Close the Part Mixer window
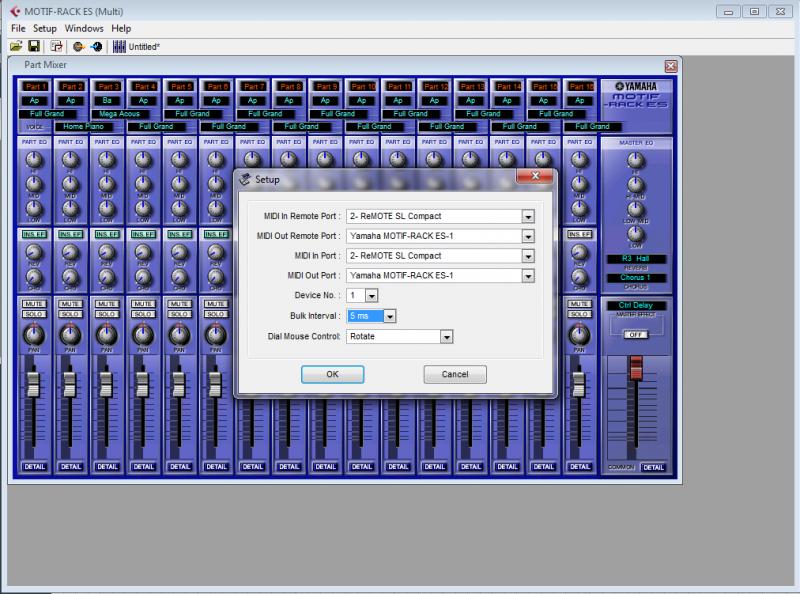The image size is (800, 594). (671, 66)
